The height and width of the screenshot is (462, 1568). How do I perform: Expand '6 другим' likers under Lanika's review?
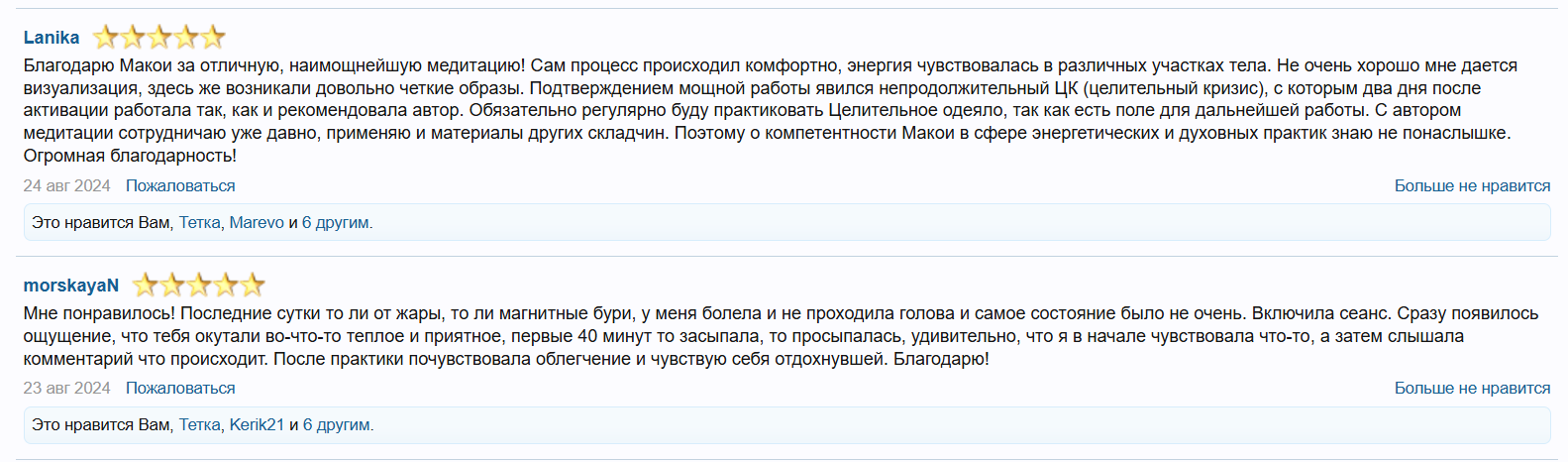pos(337,223)
